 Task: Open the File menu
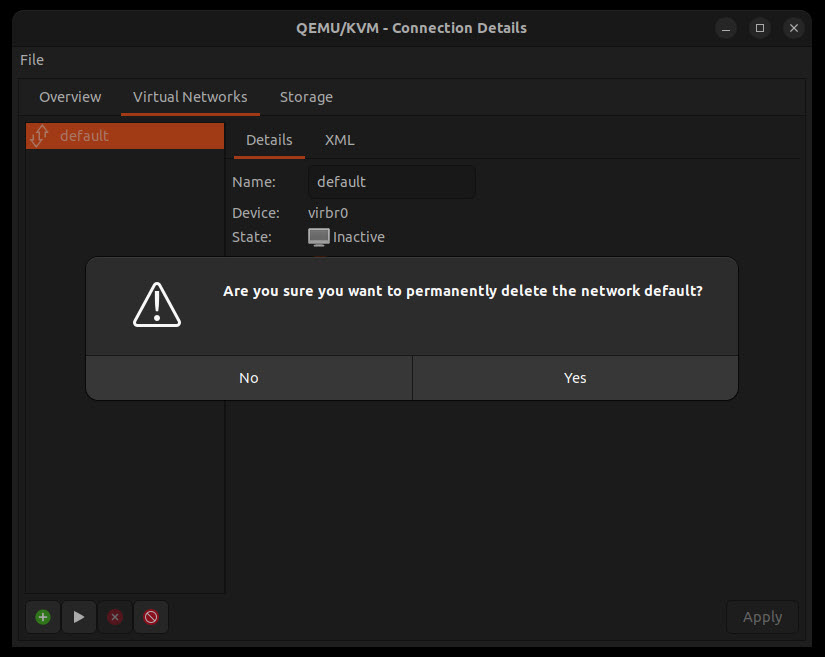pyautogui.click(x=31, y=60)
